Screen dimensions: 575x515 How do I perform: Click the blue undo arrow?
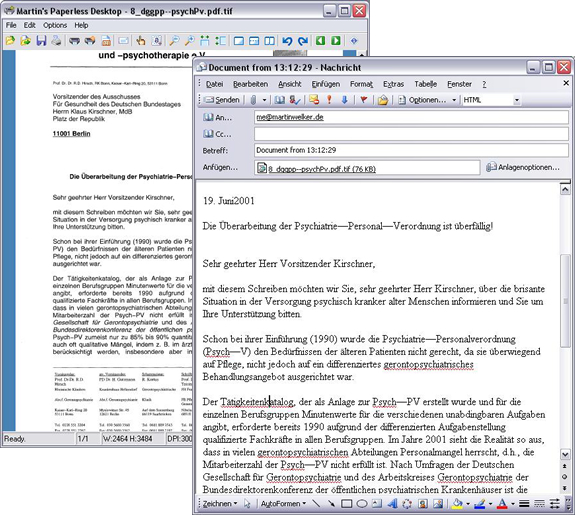pyautogui.click(x=287, y=41)
